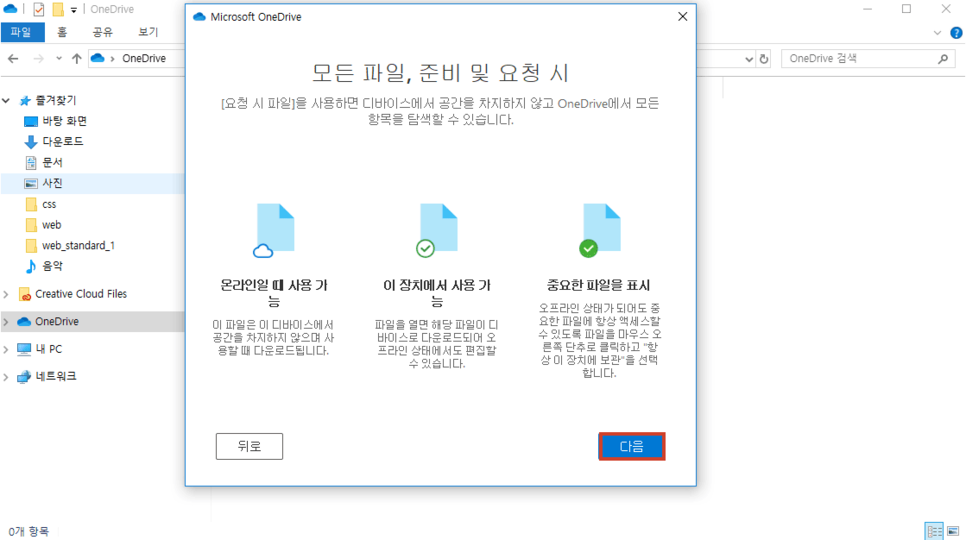Expand the 네트워크 tree node
This screenshot has width=966, height=540.
tap(6, 376)
